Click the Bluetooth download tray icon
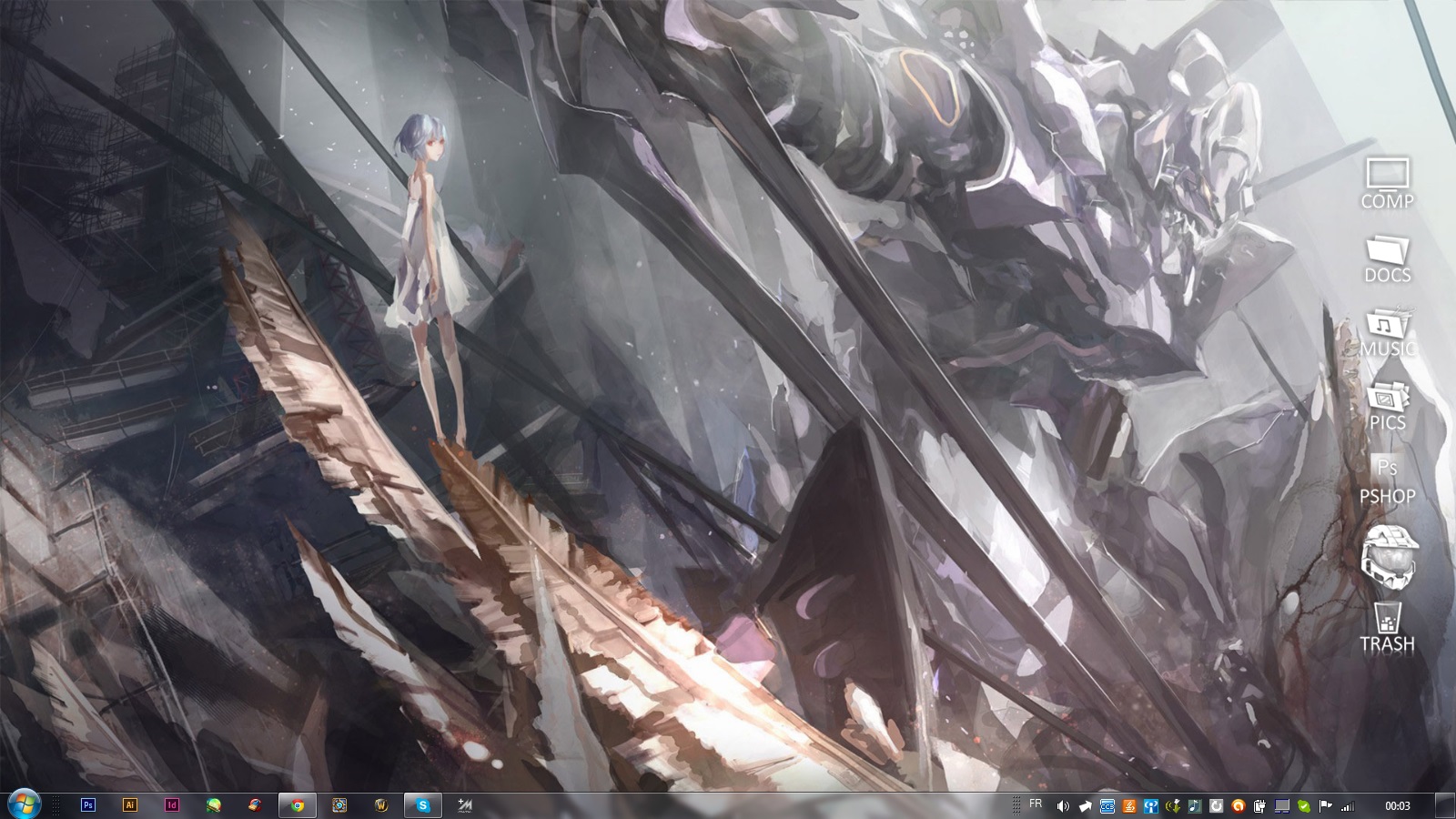 (x=1173, y=806)
